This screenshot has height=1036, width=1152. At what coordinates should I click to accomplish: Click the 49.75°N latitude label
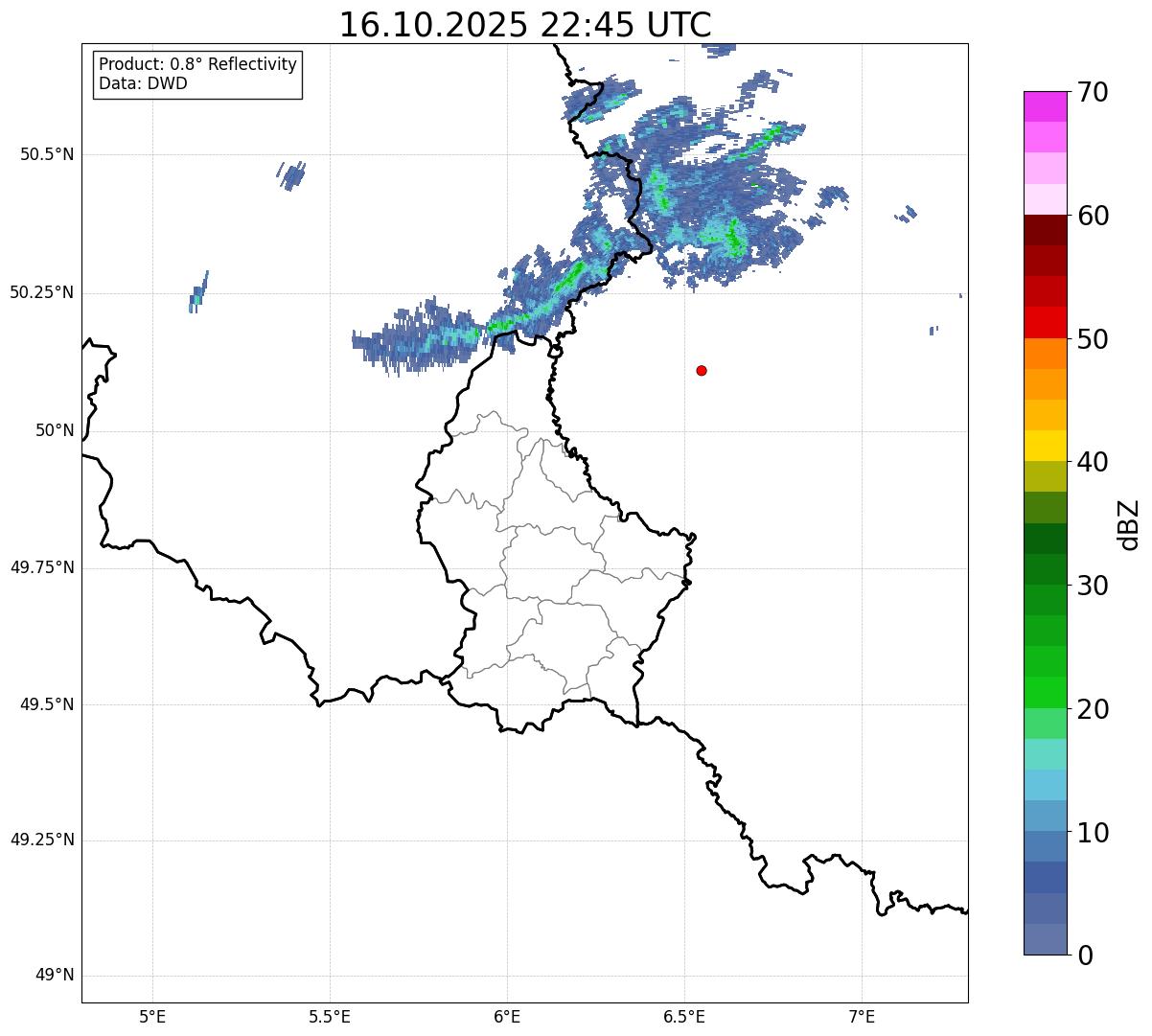(x=42, y=567)
